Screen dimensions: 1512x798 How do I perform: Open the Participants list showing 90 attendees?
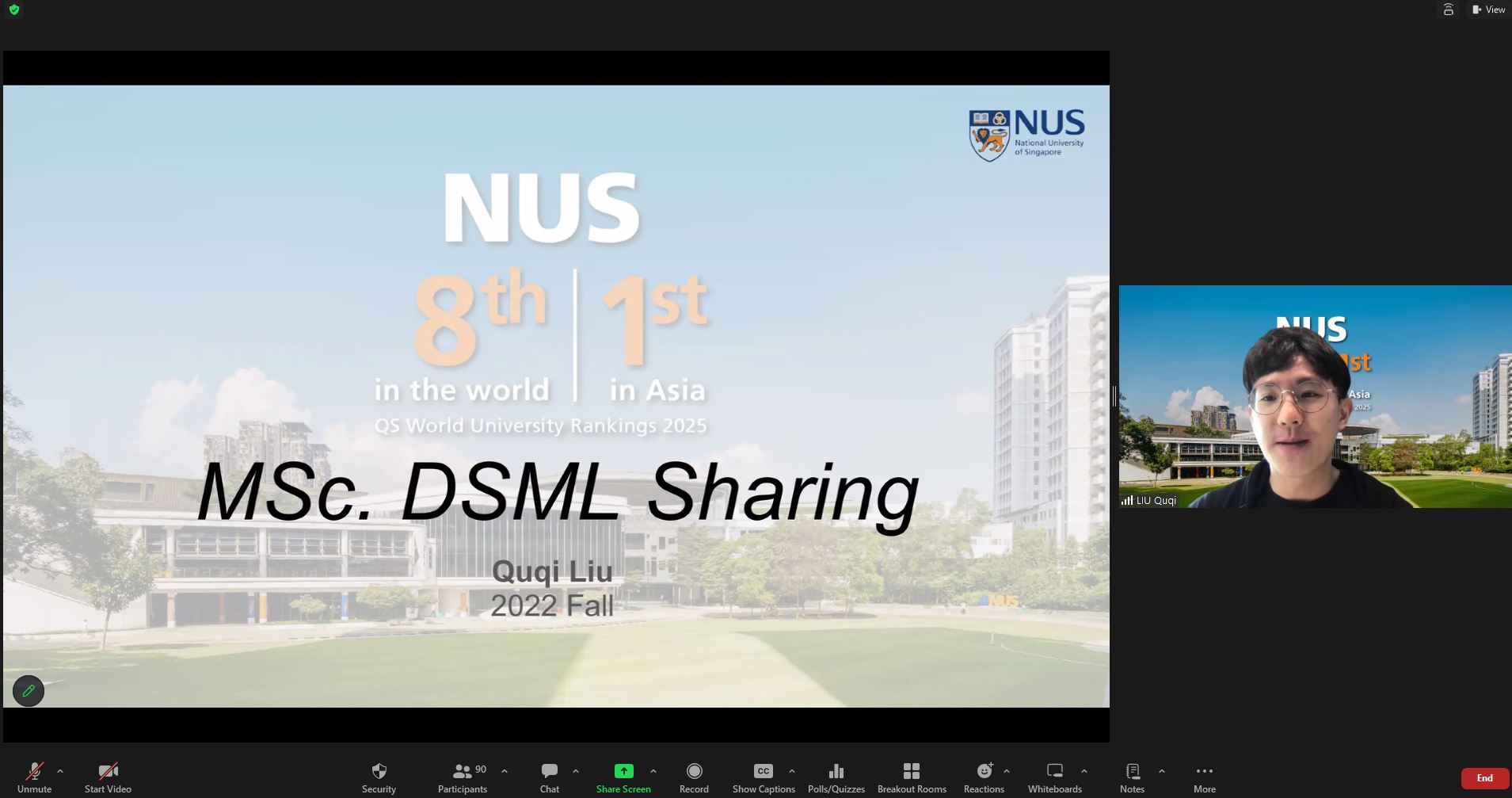pyautogui.click(x=463, y=776)
